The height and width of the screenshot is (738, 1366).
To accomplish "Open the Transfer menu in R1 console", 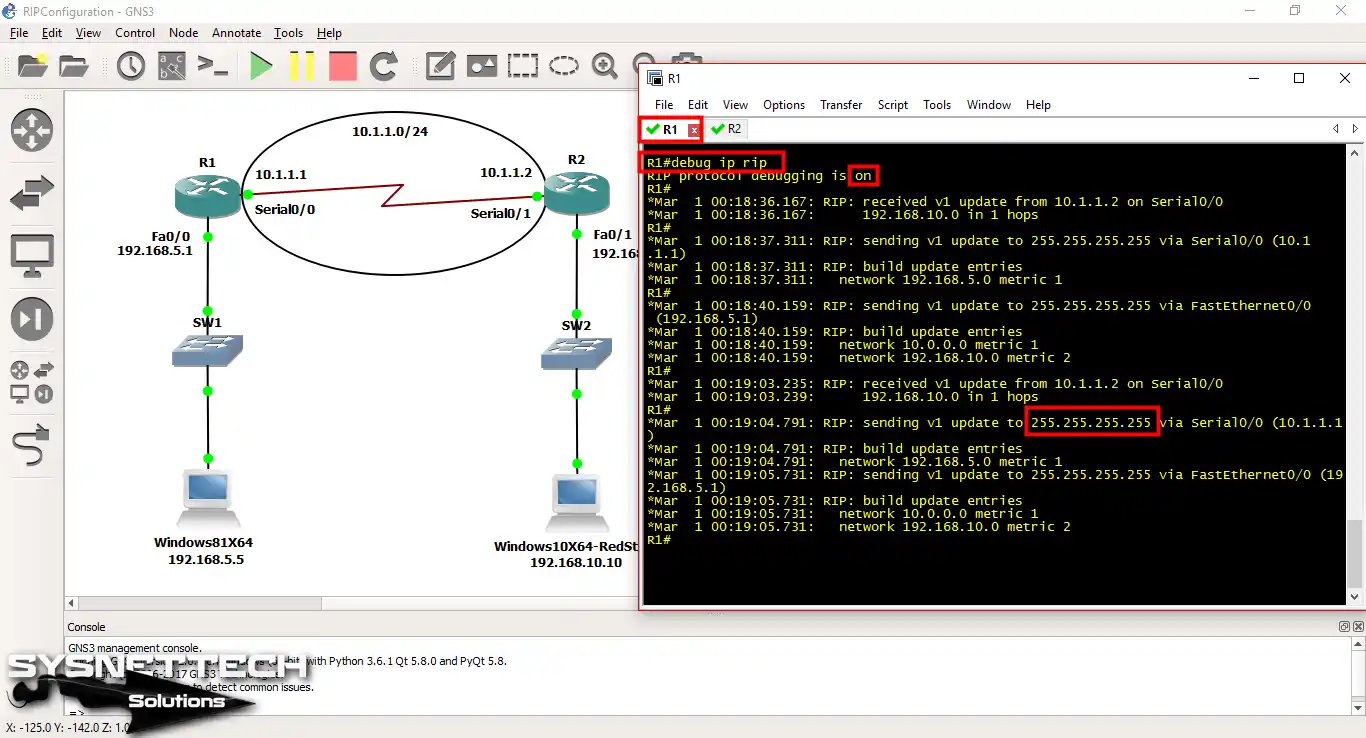I will 840,104.
